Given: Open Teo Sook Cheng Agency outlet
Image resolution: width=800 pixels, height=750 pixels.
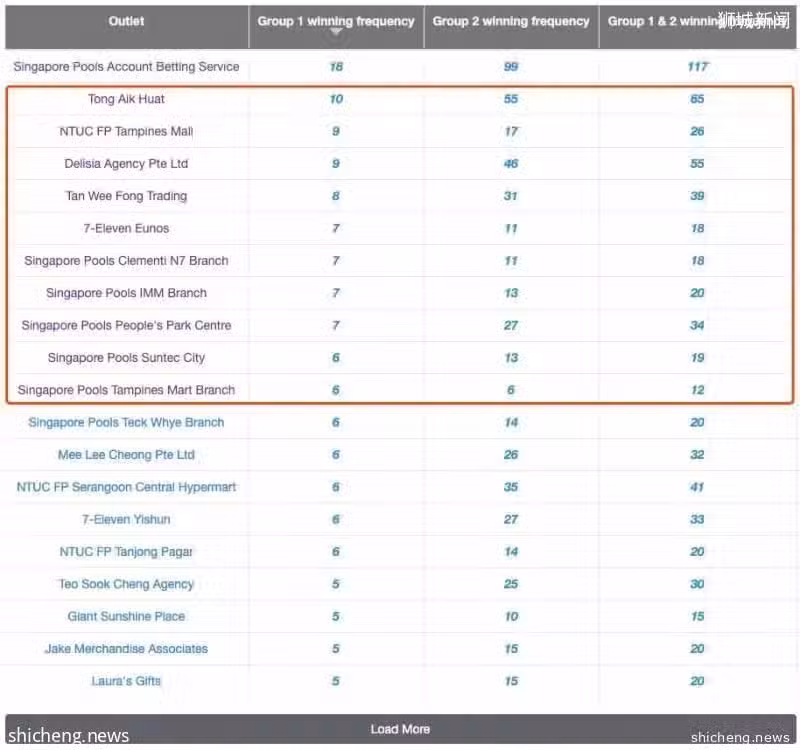Looking at the screenshot, I should [x=127, y=584].
